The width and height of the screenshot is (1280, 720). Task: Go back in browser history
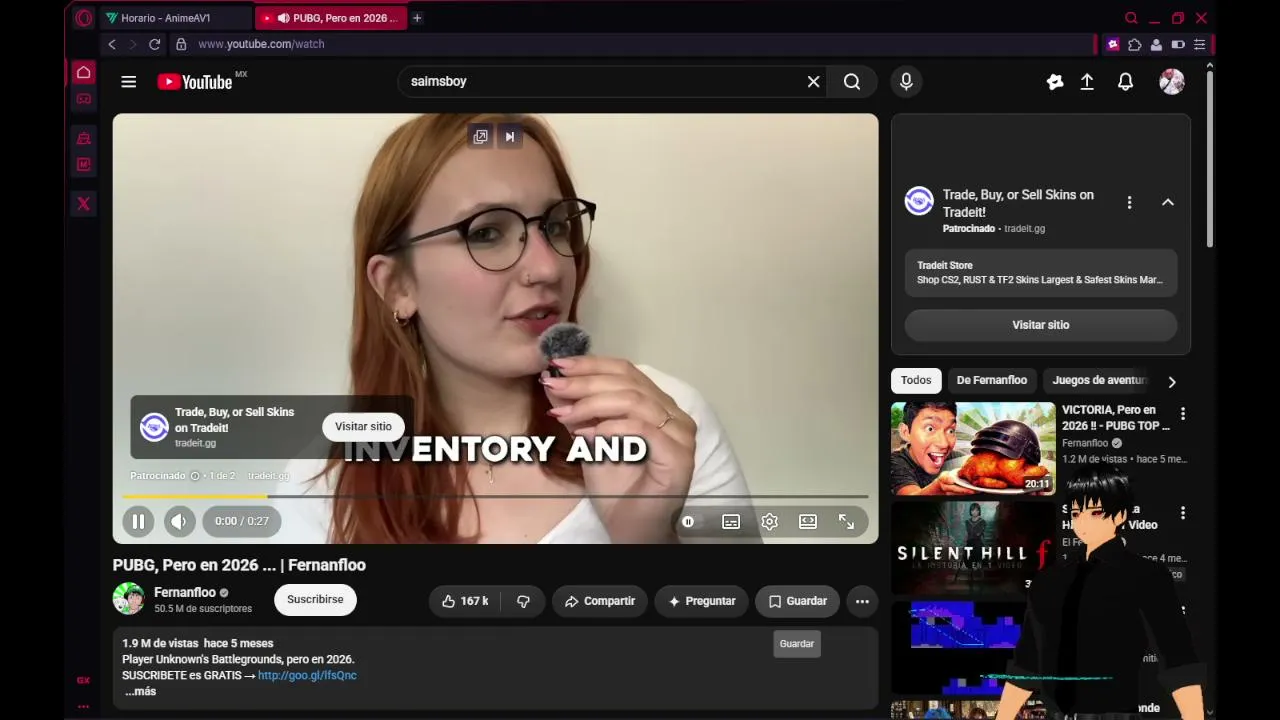point(112,44)
